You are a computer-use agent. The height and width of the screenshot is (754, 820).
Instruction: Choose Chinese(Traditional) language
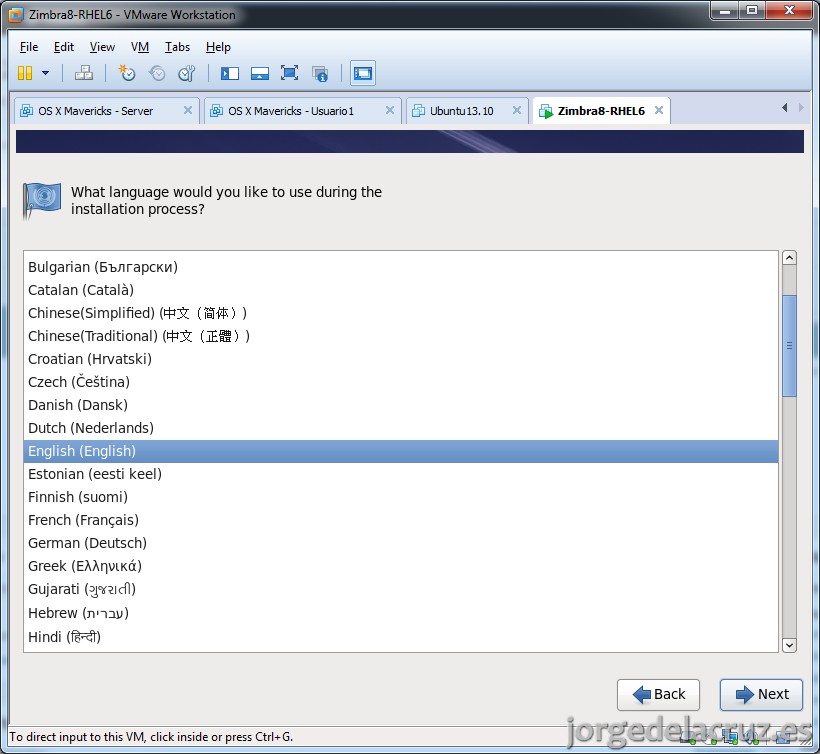click(401, 336)
